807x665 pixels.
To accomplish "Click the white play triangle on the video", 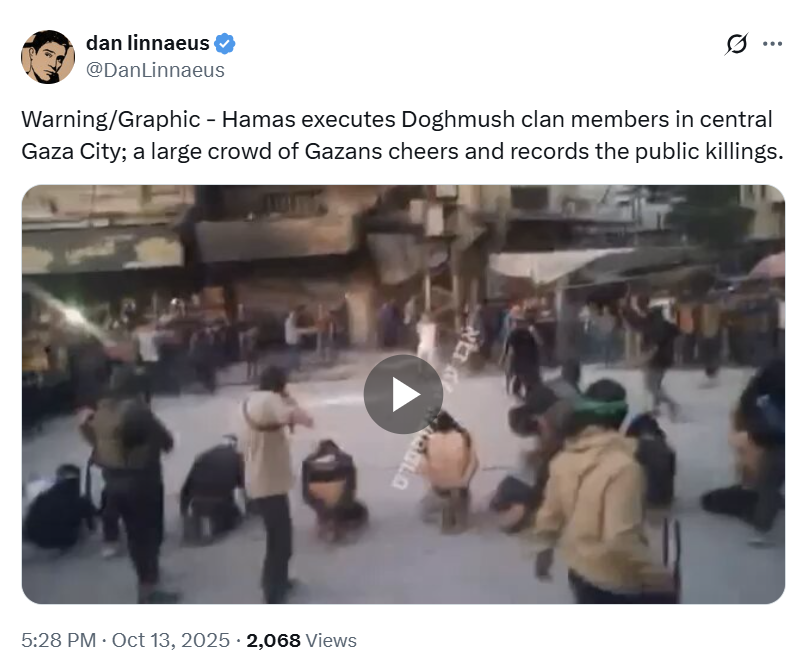I will [x=406, y=394].
